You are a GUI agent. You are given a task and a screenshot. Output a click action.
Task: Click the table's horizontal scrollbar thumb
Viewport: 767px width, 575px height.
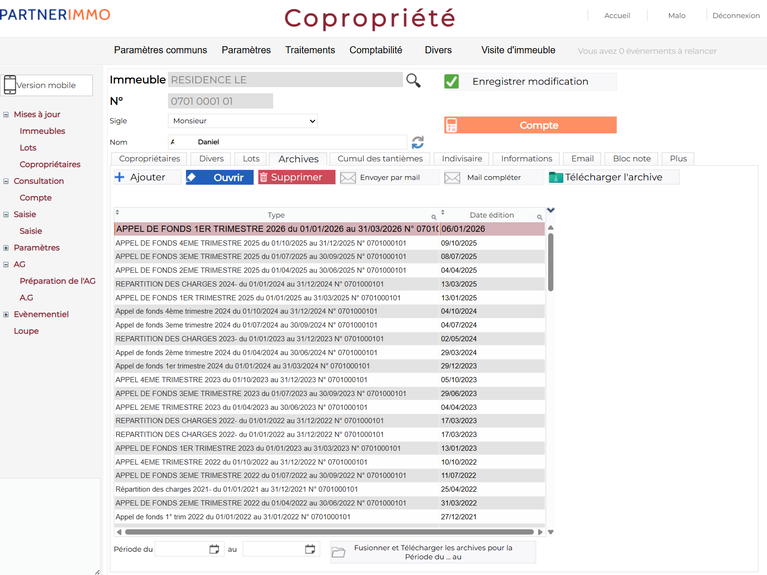[x=329, y=532]
